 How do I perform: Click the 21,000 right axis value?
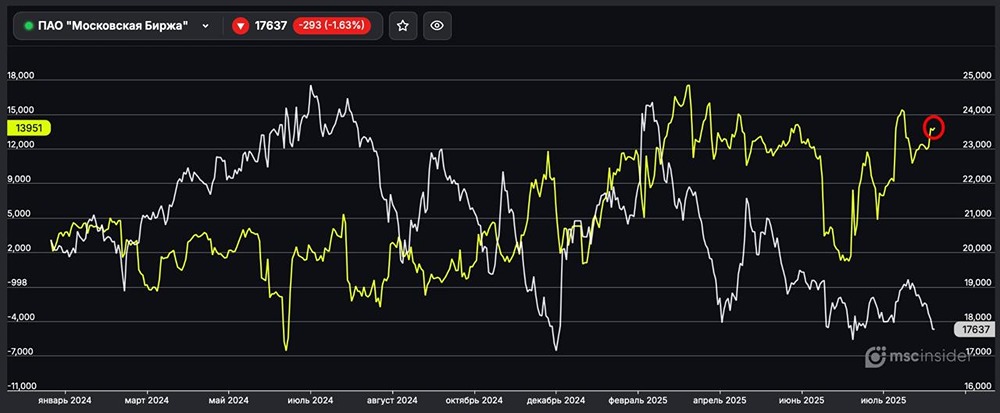coord(976,214)
